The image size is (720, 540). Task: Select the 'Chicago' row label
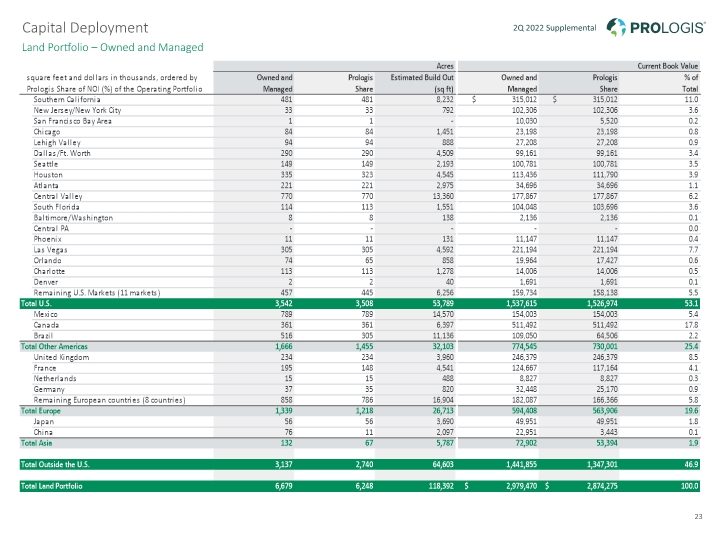point(46,132)
